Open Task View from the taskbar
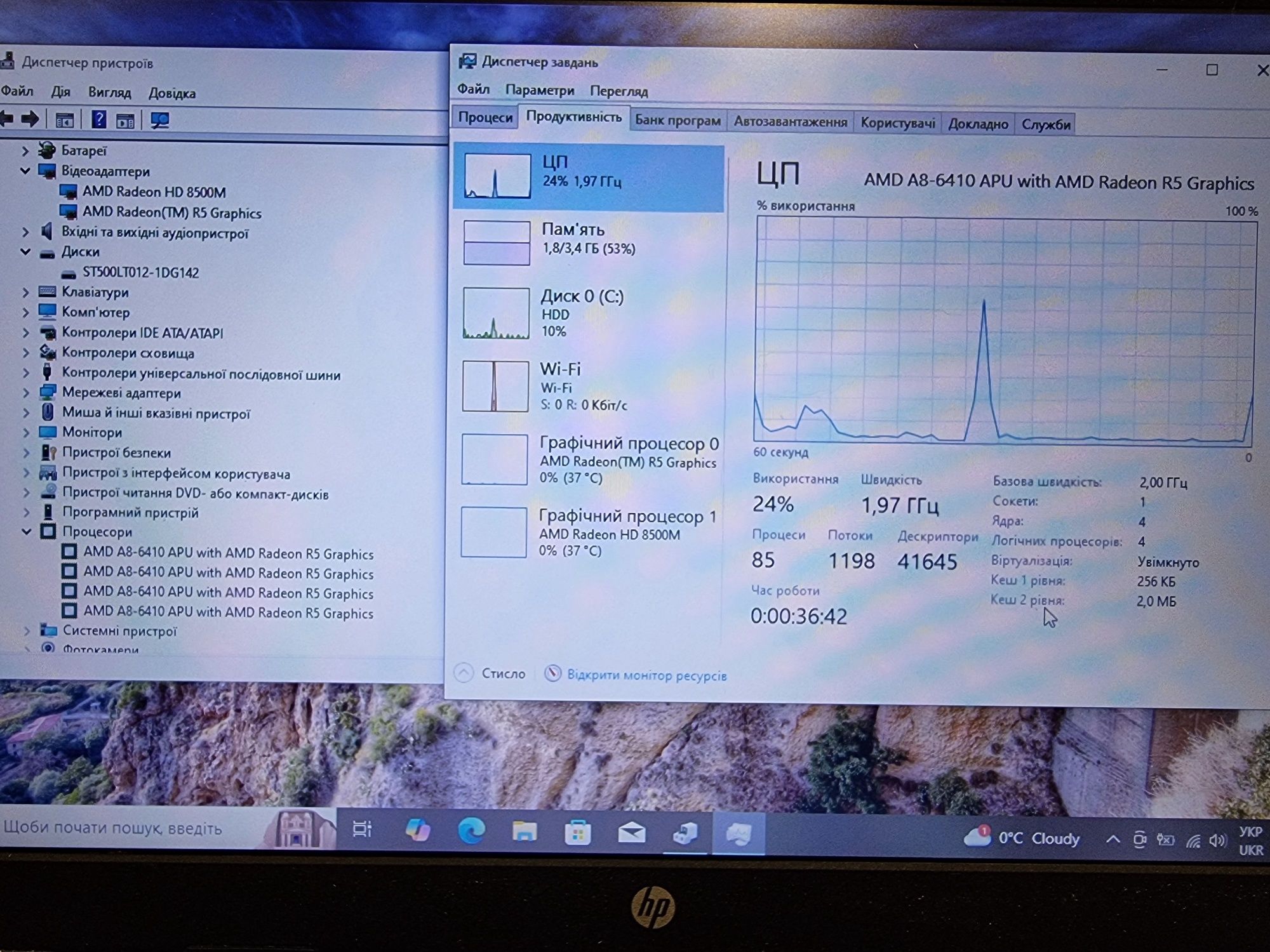Image resolution: width=1270 pixels, height=952 pixels. tap(362, 828)
